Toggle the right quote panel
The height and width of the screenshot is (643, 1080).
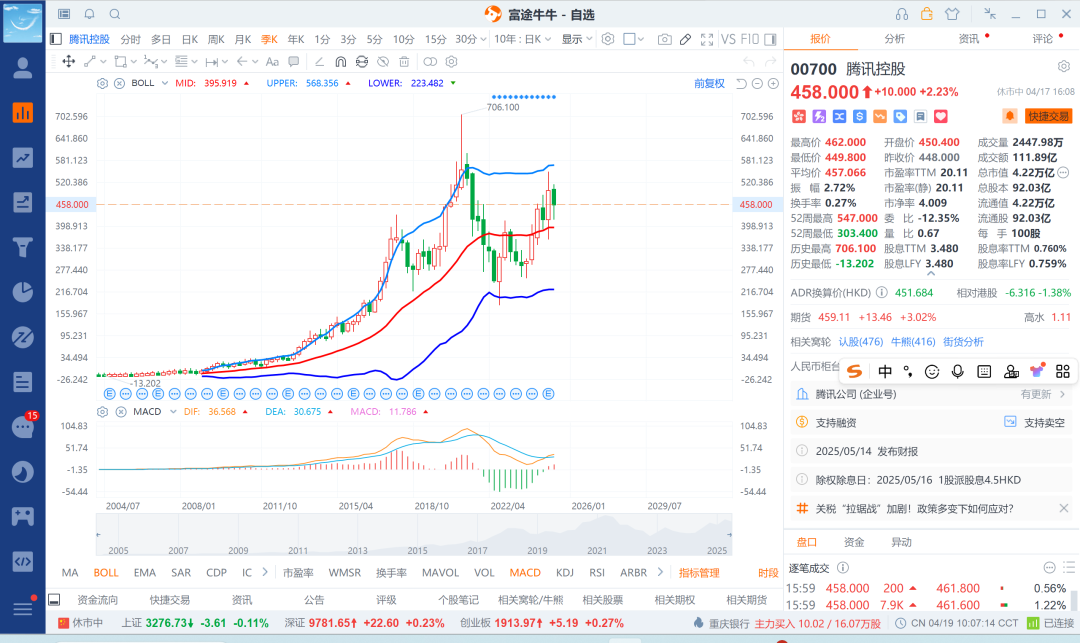(x=771, y=39)
